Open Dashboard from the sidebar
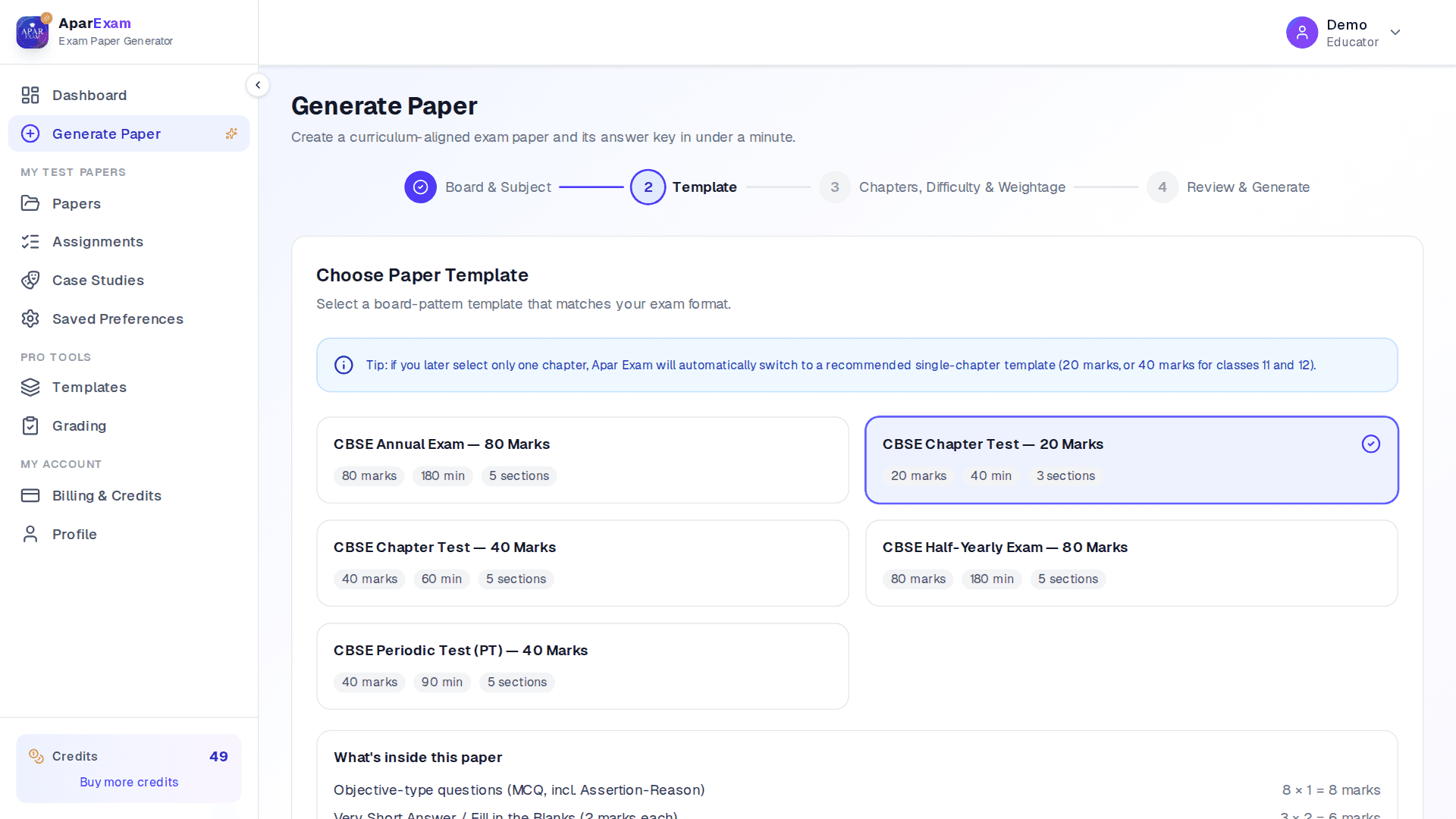This screenshot has width=1456, height=819. click(x=129, y=95)
